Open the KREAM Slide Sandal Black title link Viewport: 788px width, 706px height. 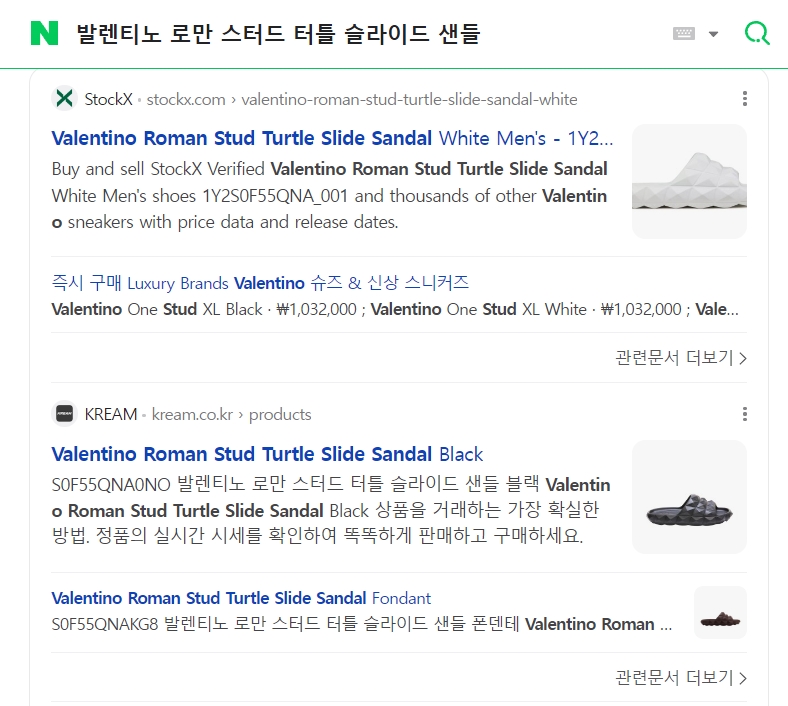tap(267, 454)
